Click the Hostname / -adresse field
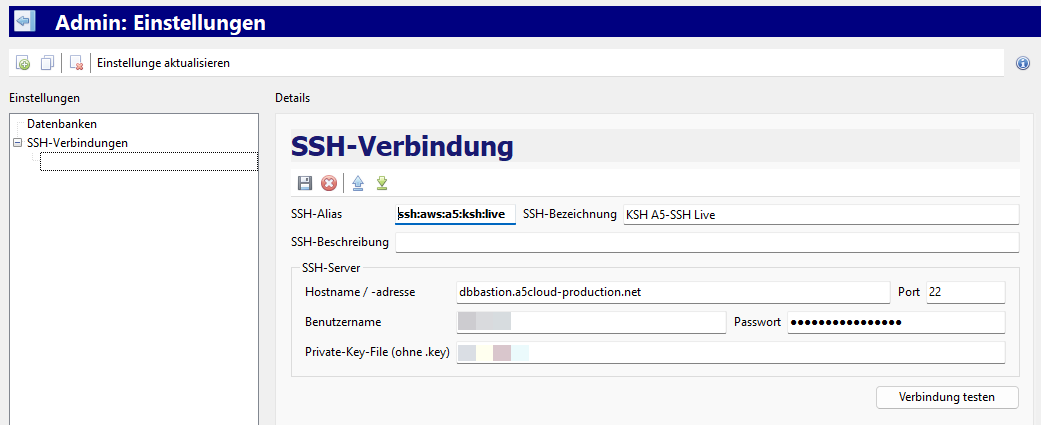Screen dimensions: 1041x425 (x=671, y=292)
